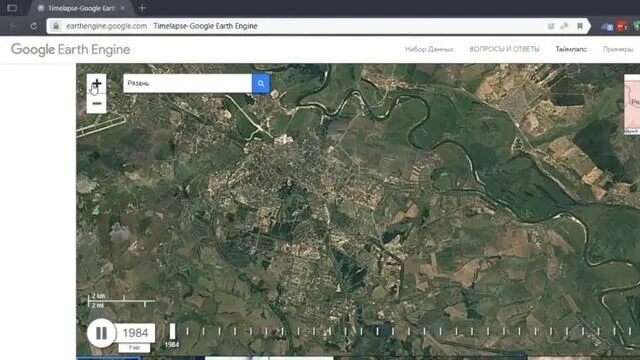Image resolution: width=640 pixels, height=360 pixels.
Task: Change the playback speed via the Fast button
Action: (x=134, y=348)
